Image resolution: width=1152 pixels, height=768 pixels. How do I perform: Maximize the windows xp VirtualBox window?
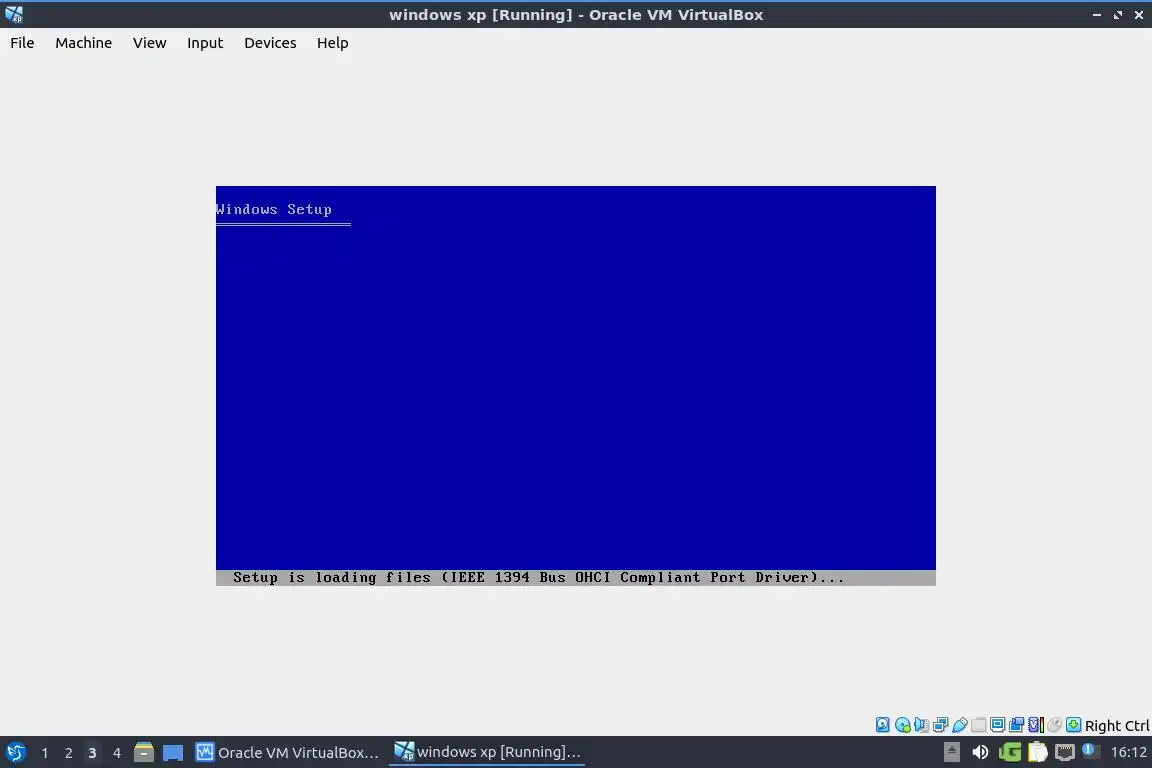point(1118,15)
